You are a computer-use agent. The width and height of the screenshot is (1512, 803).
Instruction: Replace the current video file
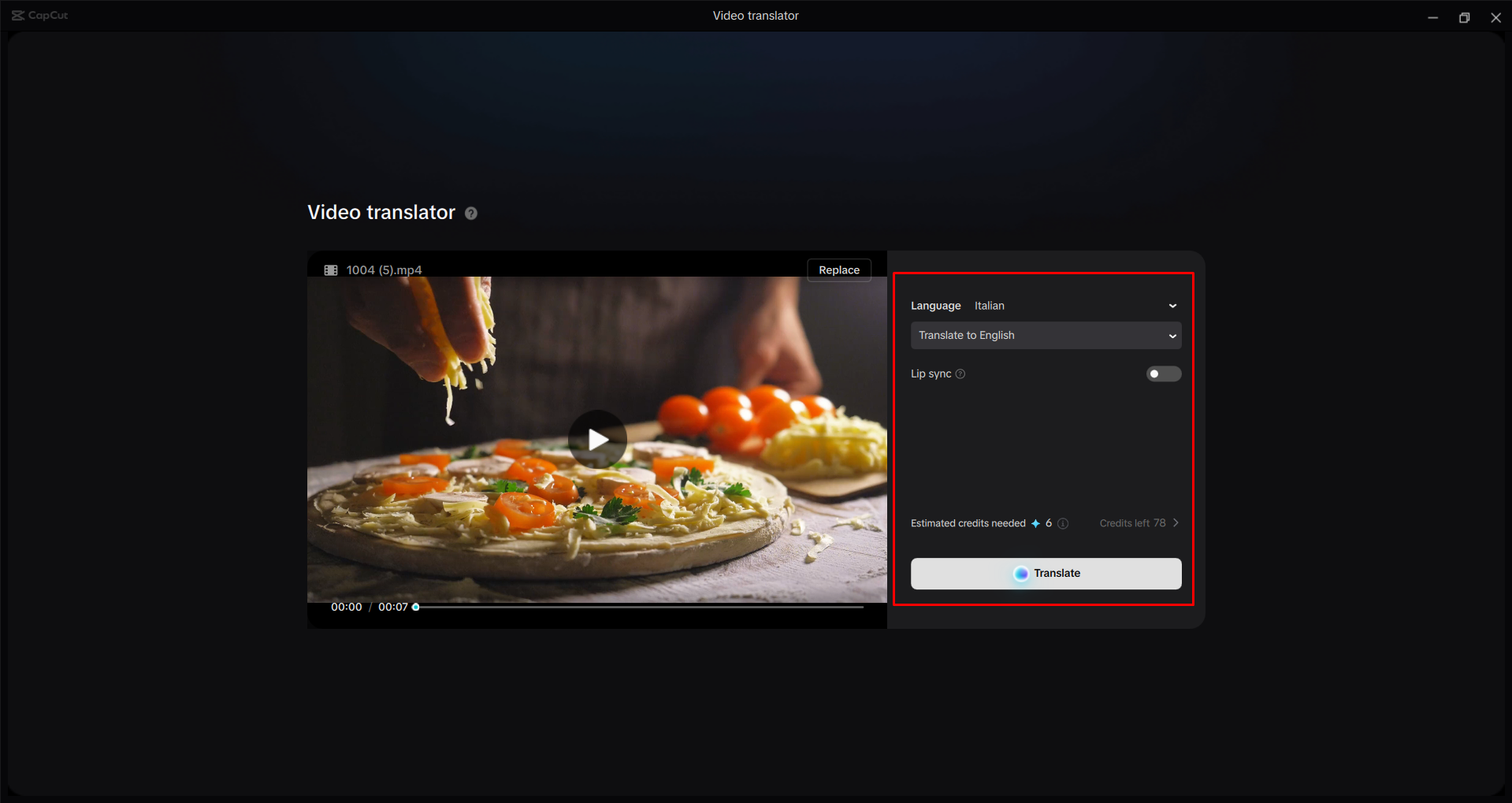pos(838,270)
